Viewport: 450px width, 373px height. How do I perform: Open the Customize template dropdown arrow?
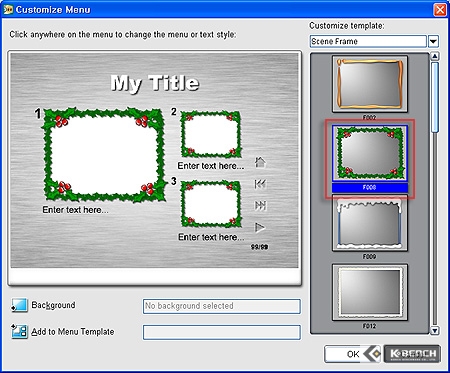[x=433, y=41]
